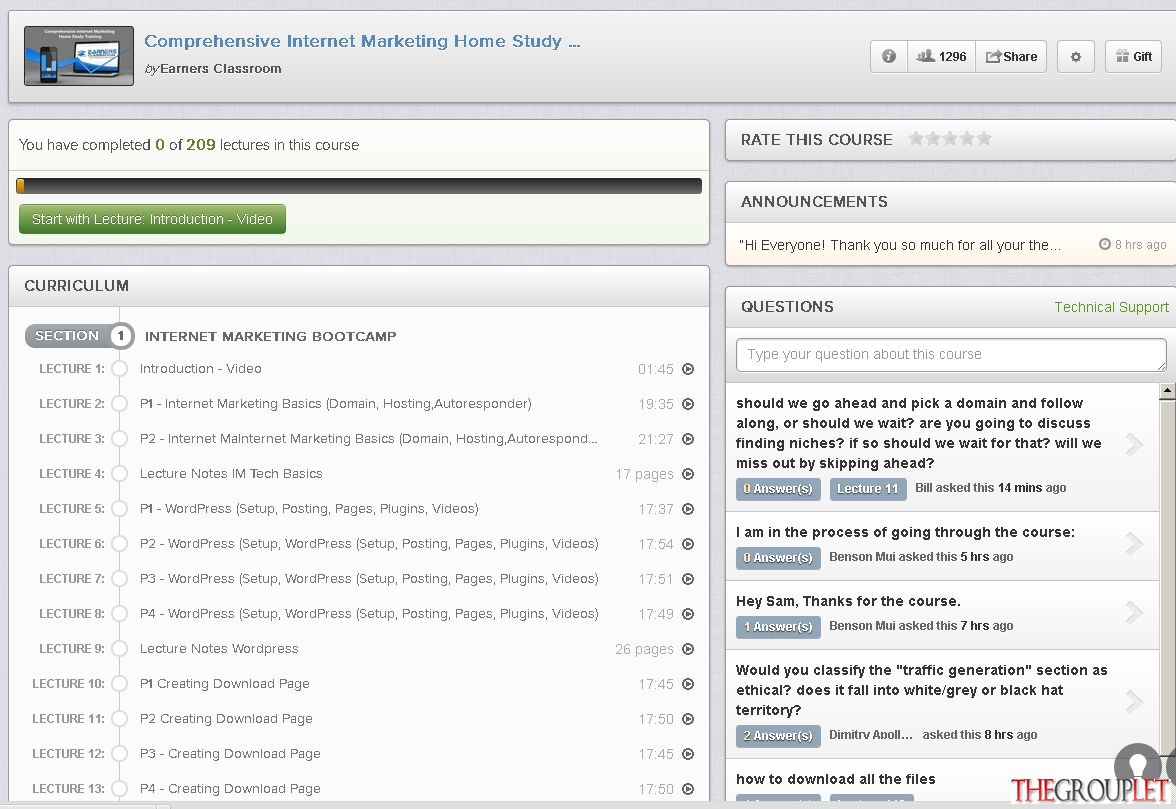Click play icon for Lecture 2
This screenshot has height=809, width=1176.
(x=688, y=404)
